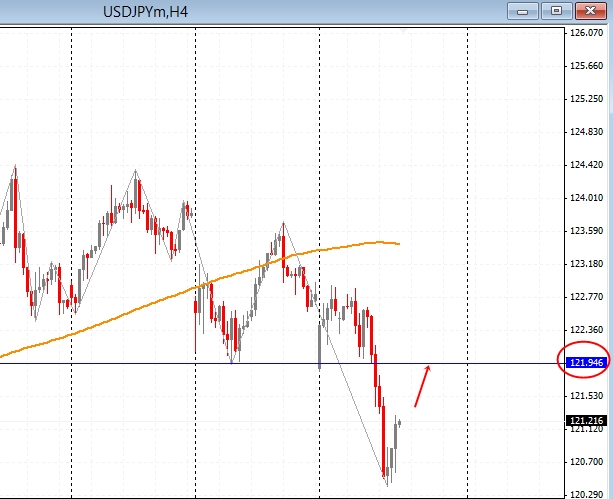Click the 122.360 price scale value
Viewport: 613px width, 499px height.
(587, 330)
